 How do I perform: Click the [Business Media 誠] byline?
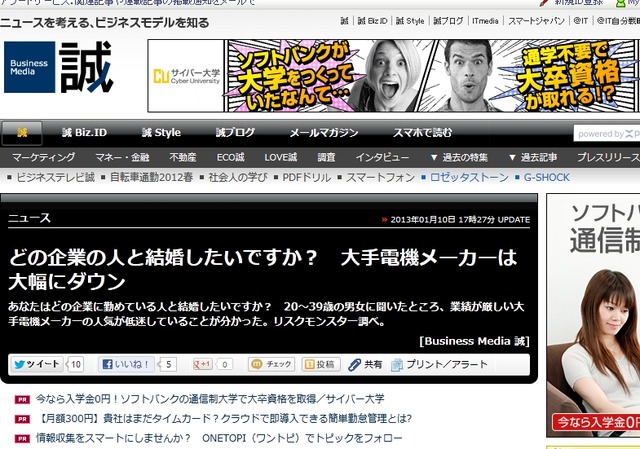click(x=474, y=341)
